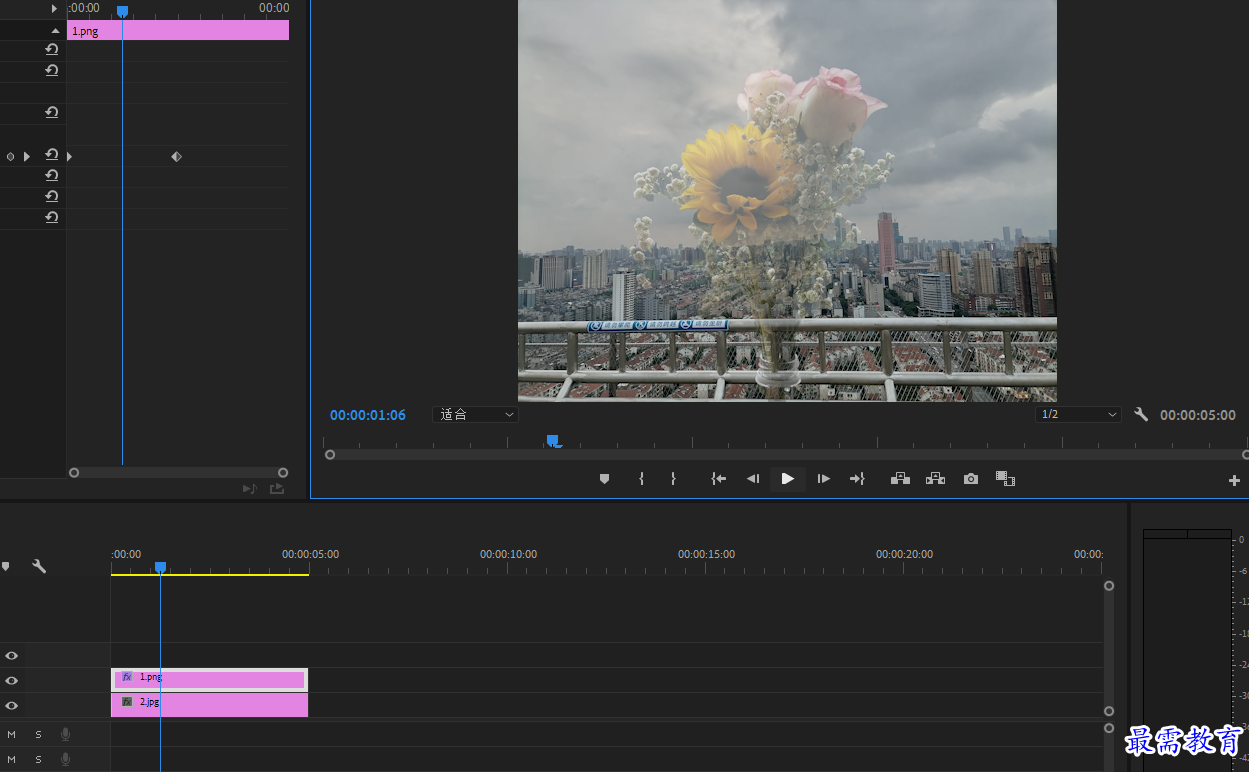Click the fx badge on 1.png clip

[126, 677]
